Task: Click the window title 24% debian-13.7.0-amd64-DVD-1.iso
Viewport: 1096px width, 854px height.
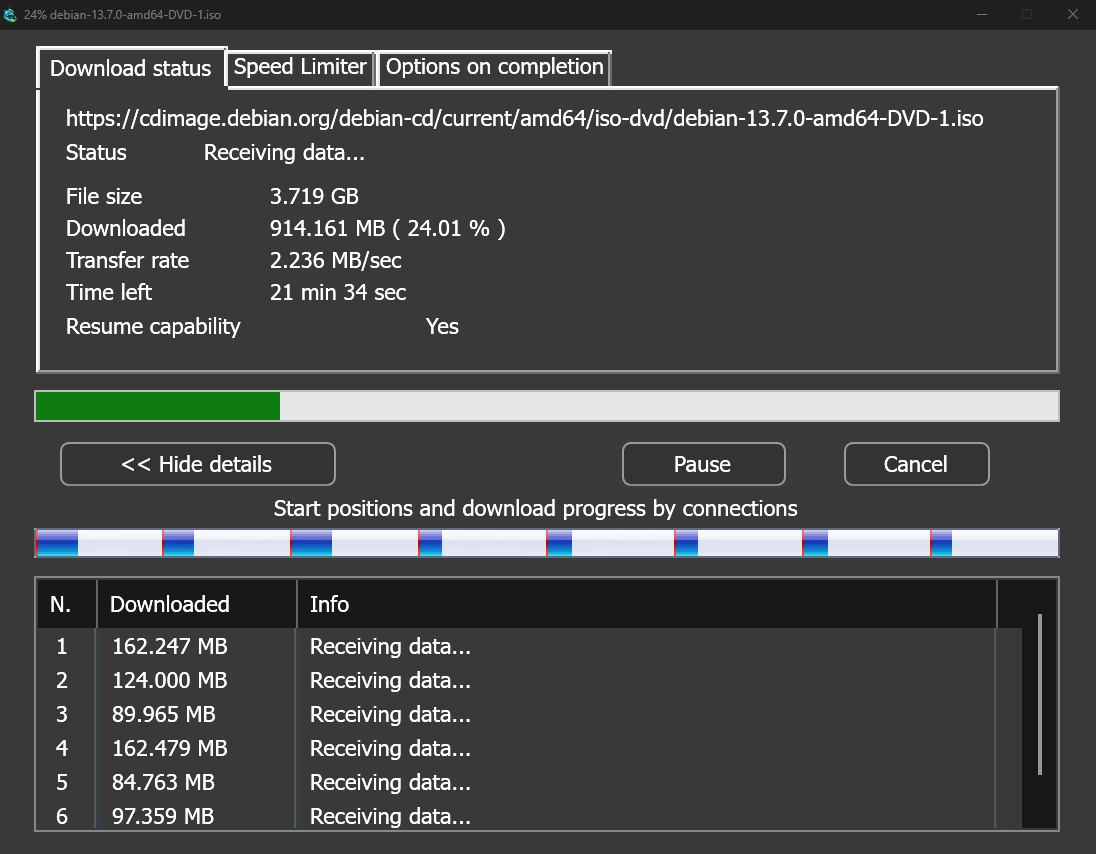Action: coord(122,15)
